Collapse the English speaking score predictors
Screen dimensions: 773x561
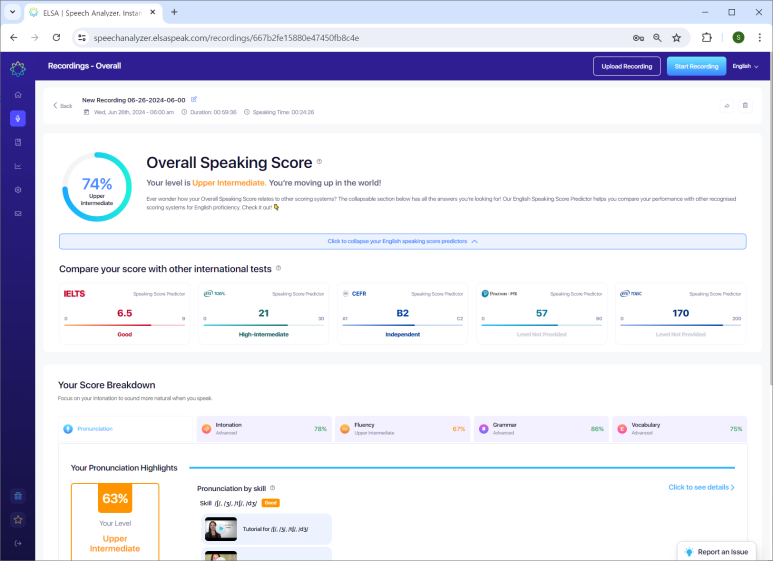pos(402,241)
